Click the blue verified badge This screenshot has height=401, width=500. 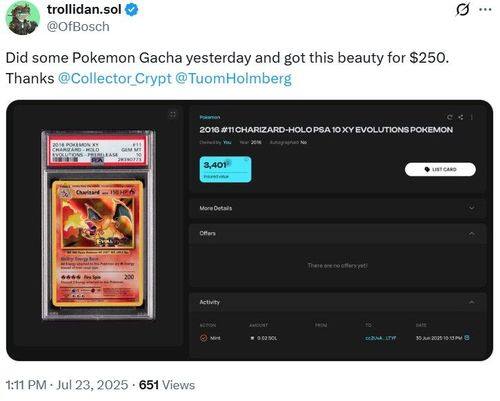pos(132,10)
